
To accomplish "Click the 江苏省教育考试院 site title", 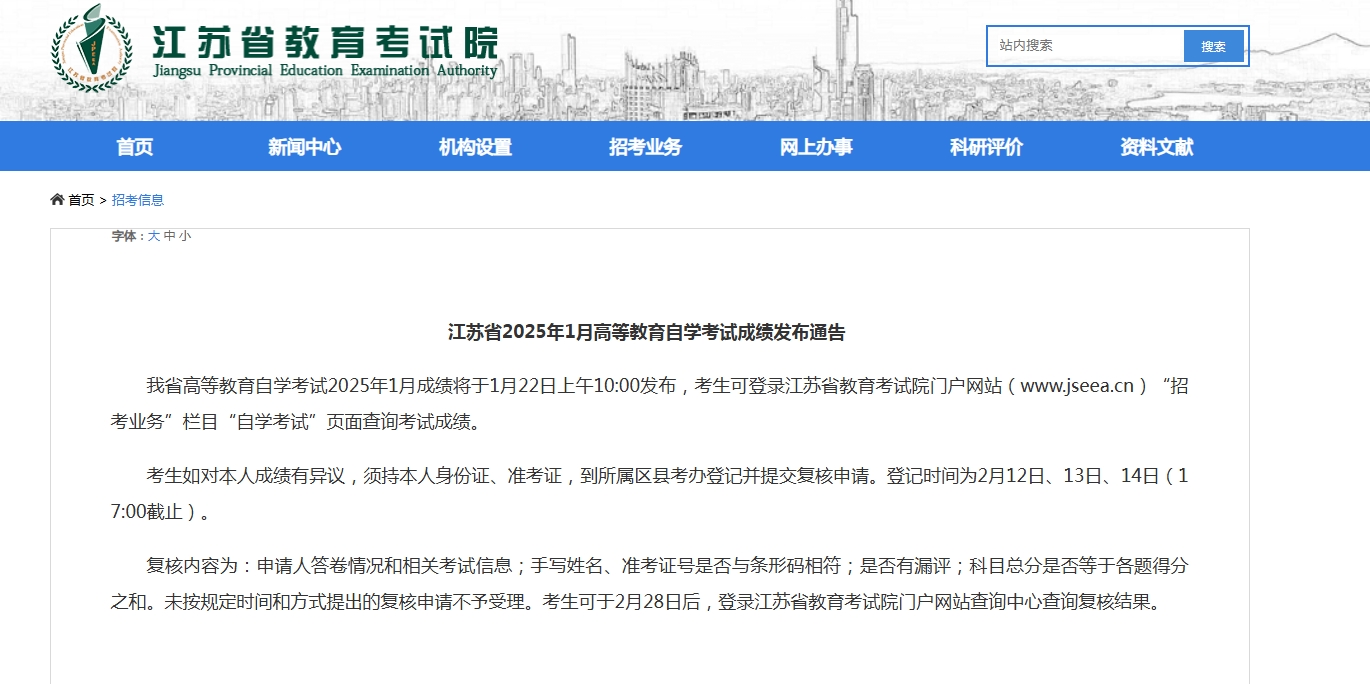I will [x=324, y=41].
